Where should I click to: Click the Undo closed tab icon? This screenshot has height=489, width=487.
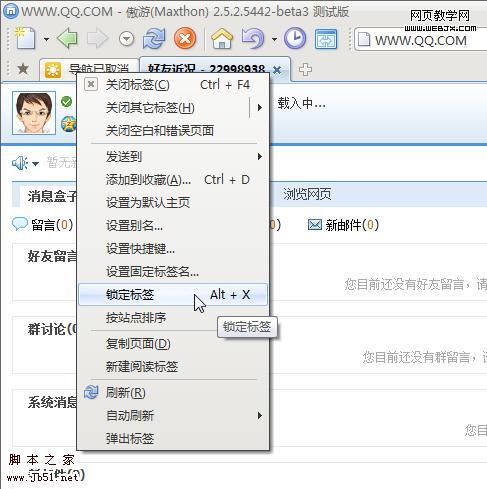[x=253, y=38]
